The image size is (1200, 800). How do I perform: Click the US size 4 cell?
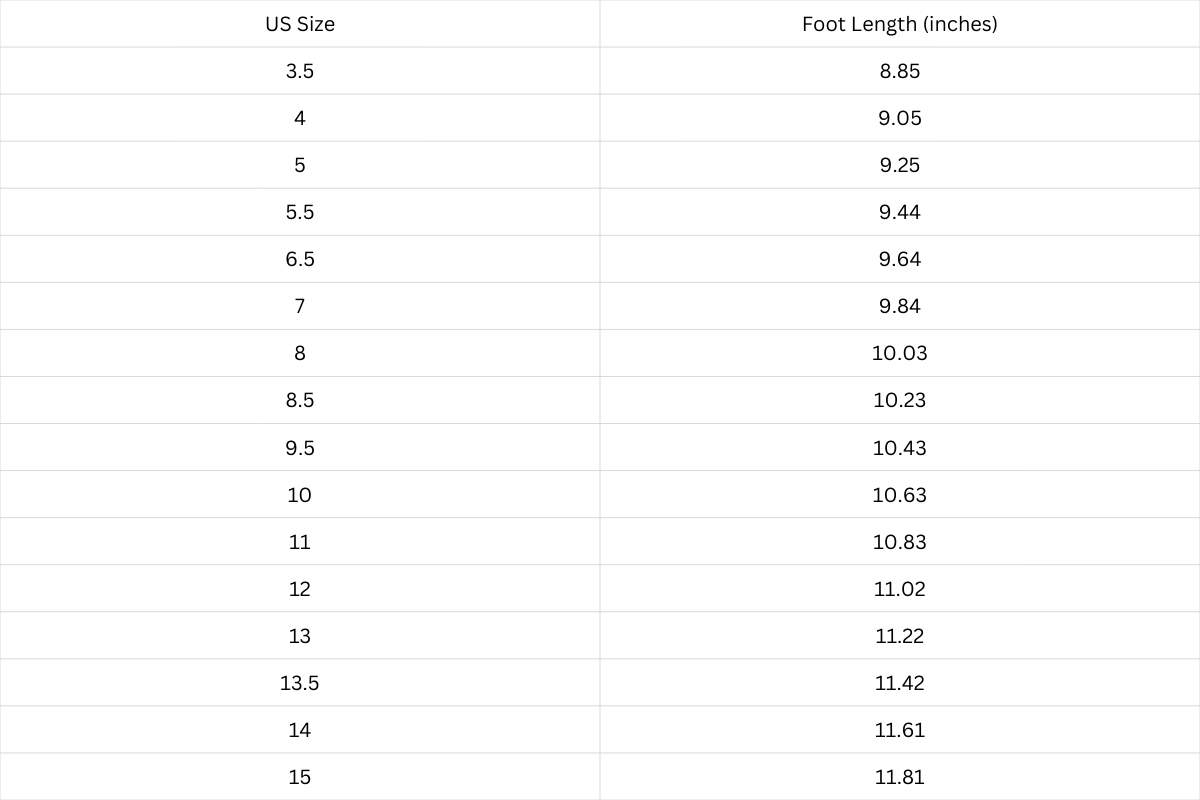click(300, 118)
